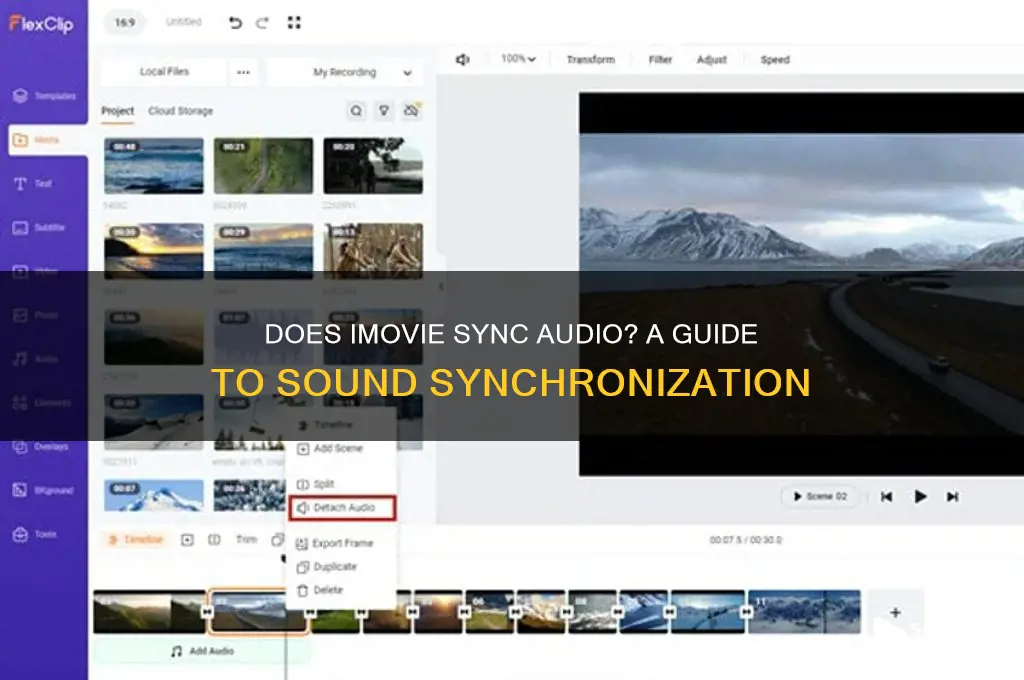The height and width of the screenshot is (680, 1024).
Task: Select scene 11 clip in timeline
Action: 805,612
